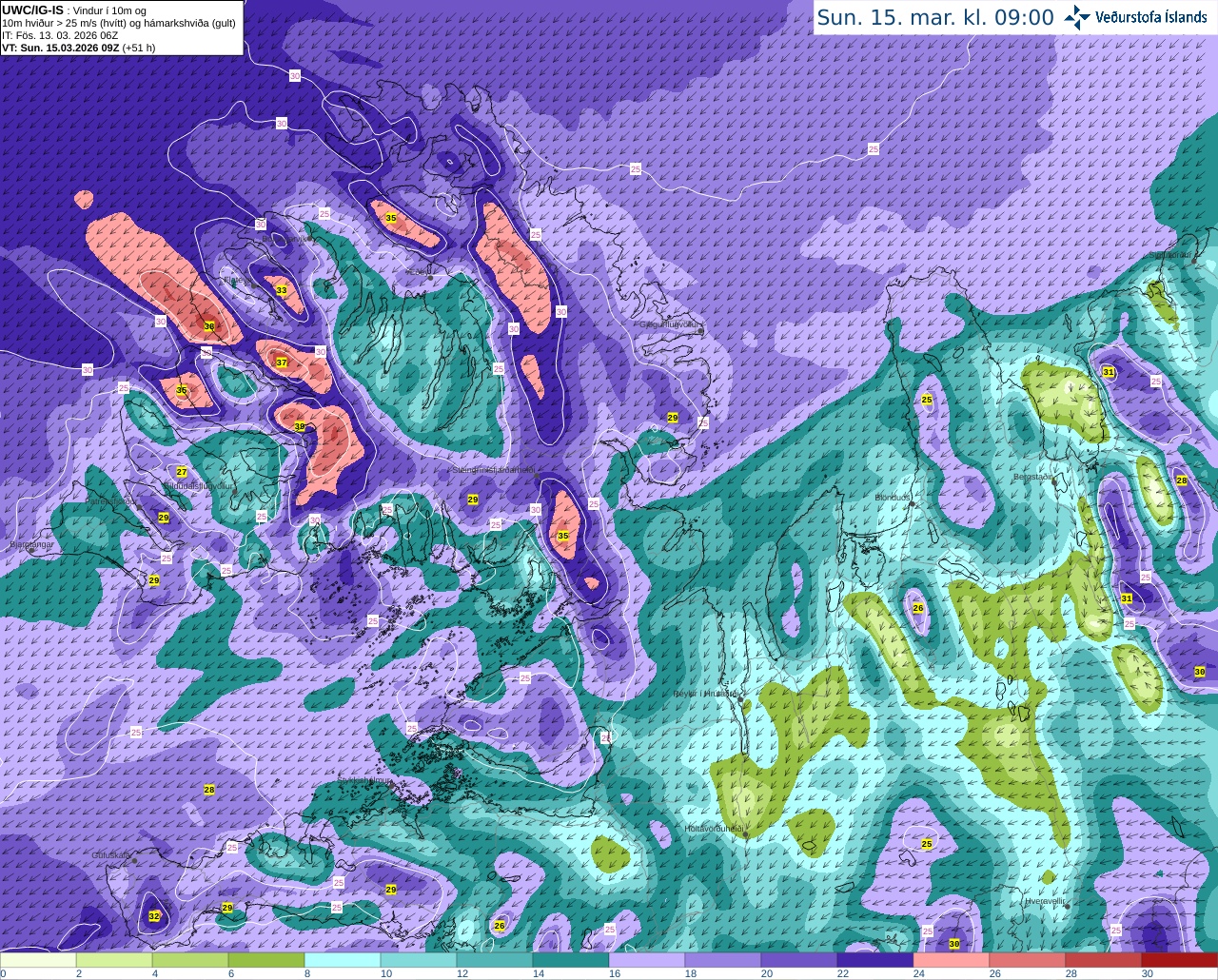Click the UWC/IG-IS model title
1218x980 pixels.
[x=32, y=10]
